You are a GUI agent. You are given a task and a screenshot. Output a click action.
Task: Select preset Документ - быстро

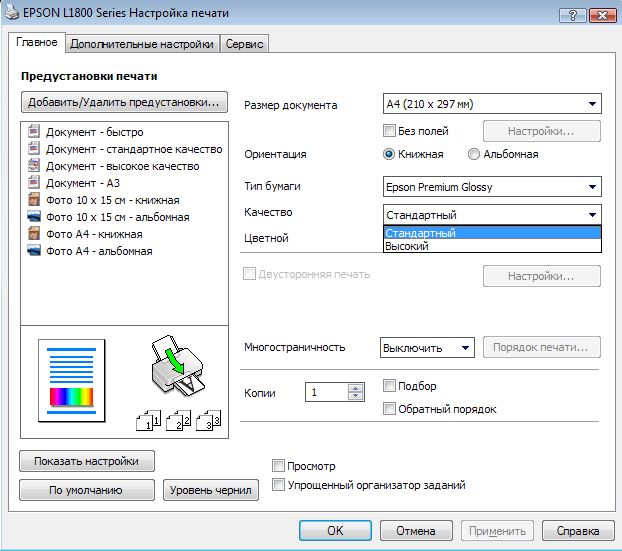point(94,132)
